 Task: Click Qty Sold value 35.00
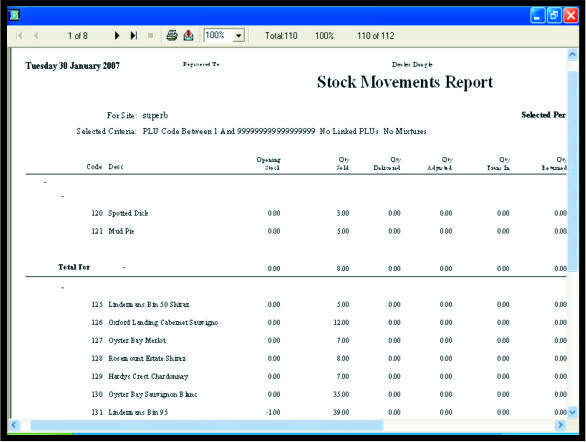pyautogui.click(x=341, y=394)
